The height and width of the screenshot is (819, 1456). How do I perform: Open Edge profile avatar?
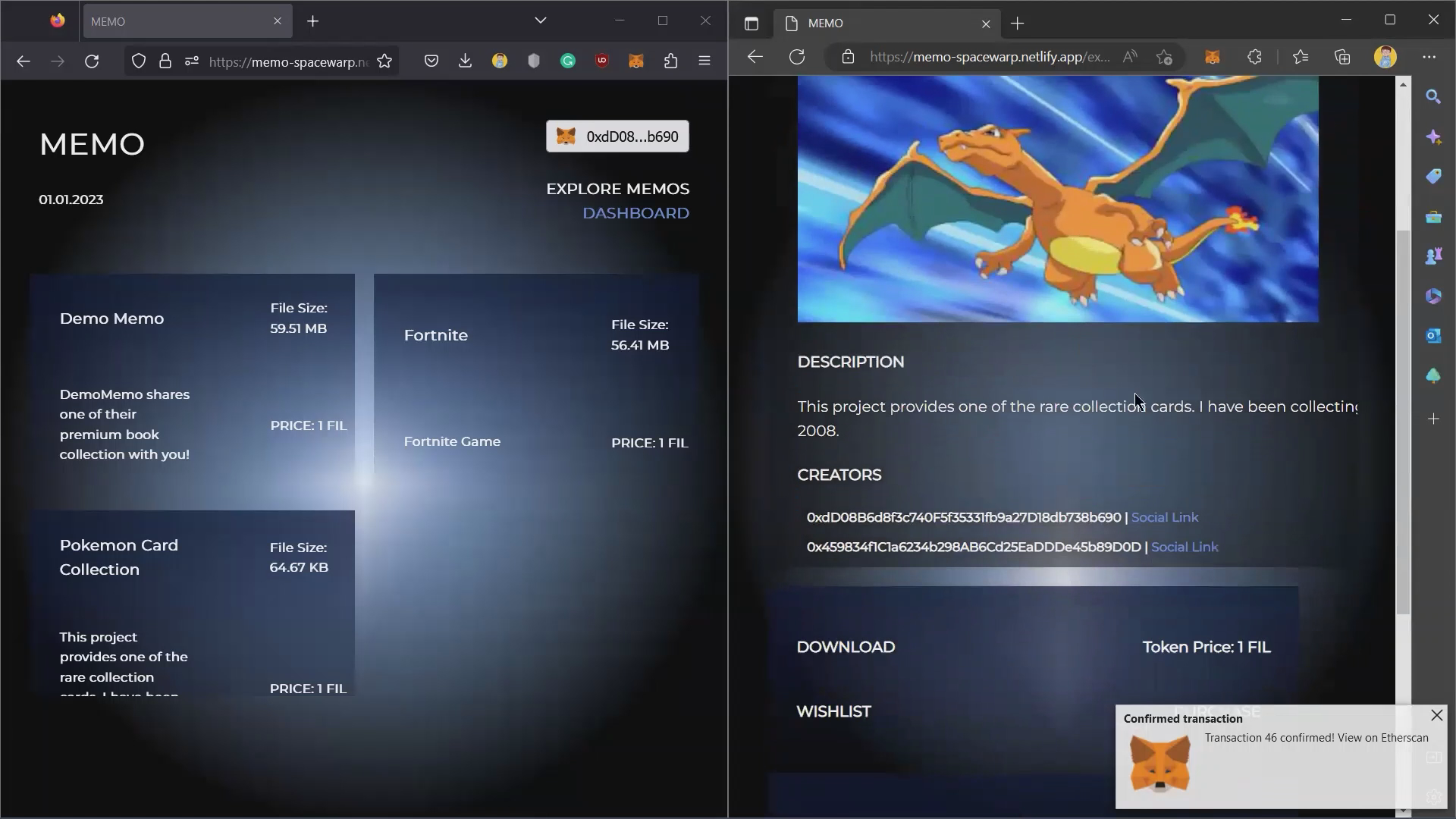click(x=1385, y=57)
